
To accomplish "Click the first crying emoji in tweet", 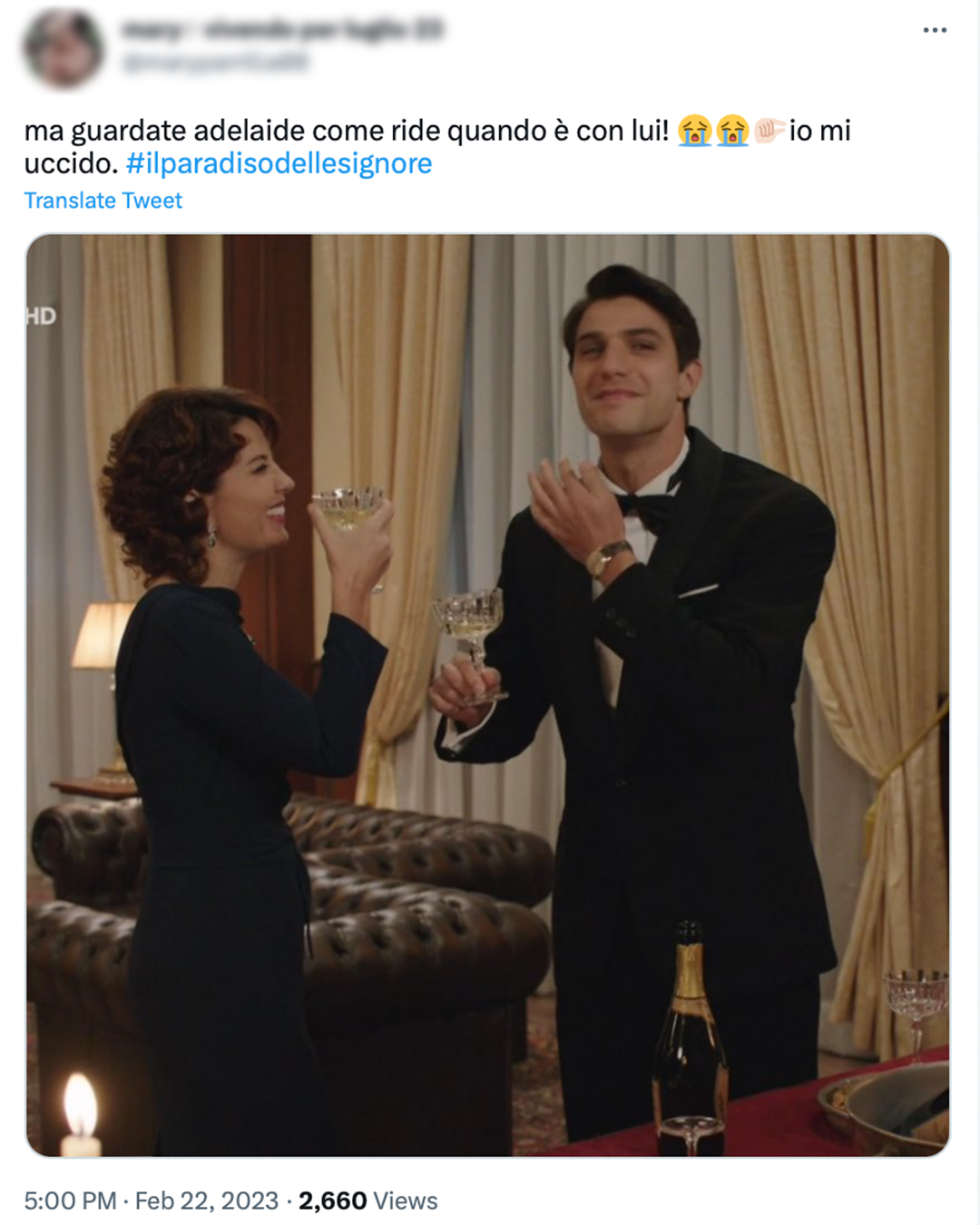I will pos(695,131).
